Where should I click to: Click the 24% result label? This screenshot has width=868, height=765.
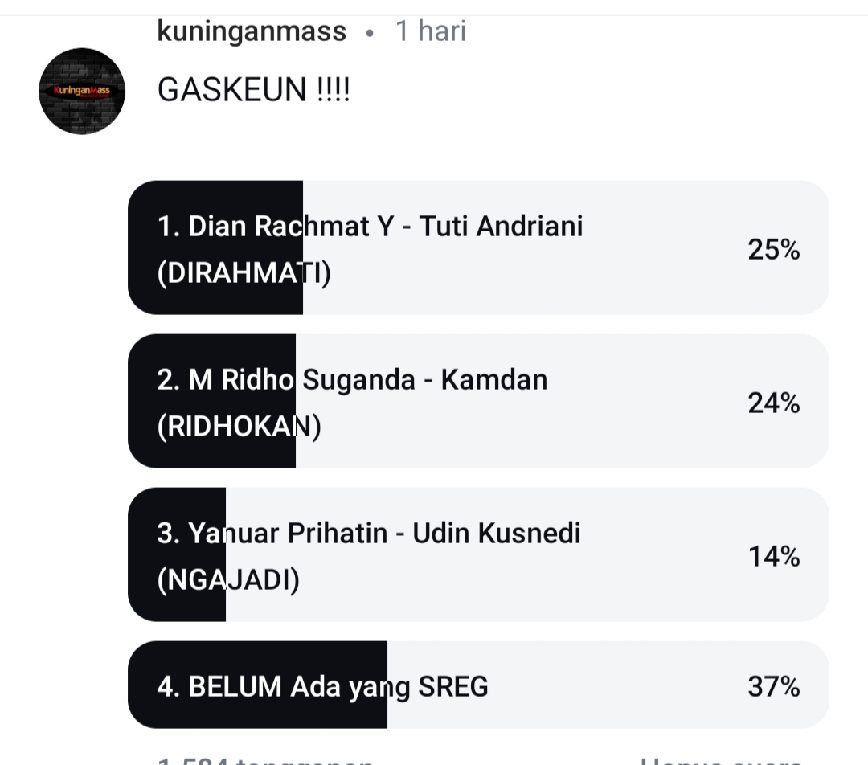774,403
